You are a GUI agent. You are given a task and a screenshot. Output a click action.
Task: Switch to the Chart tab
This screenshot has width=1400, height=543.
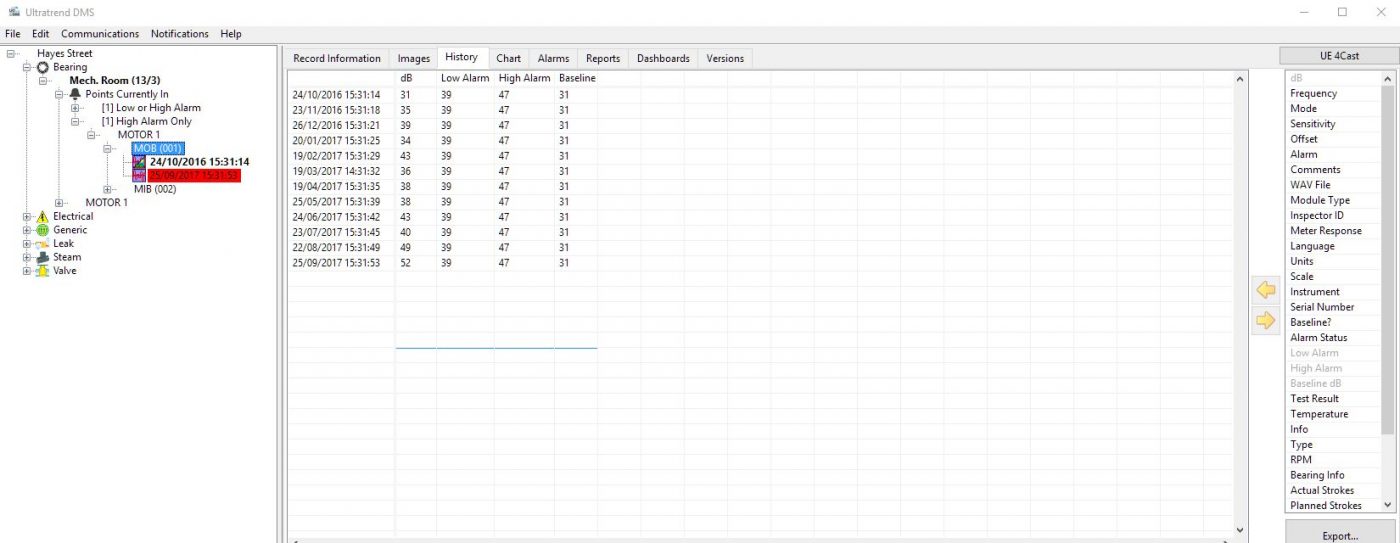coord(508,58)
